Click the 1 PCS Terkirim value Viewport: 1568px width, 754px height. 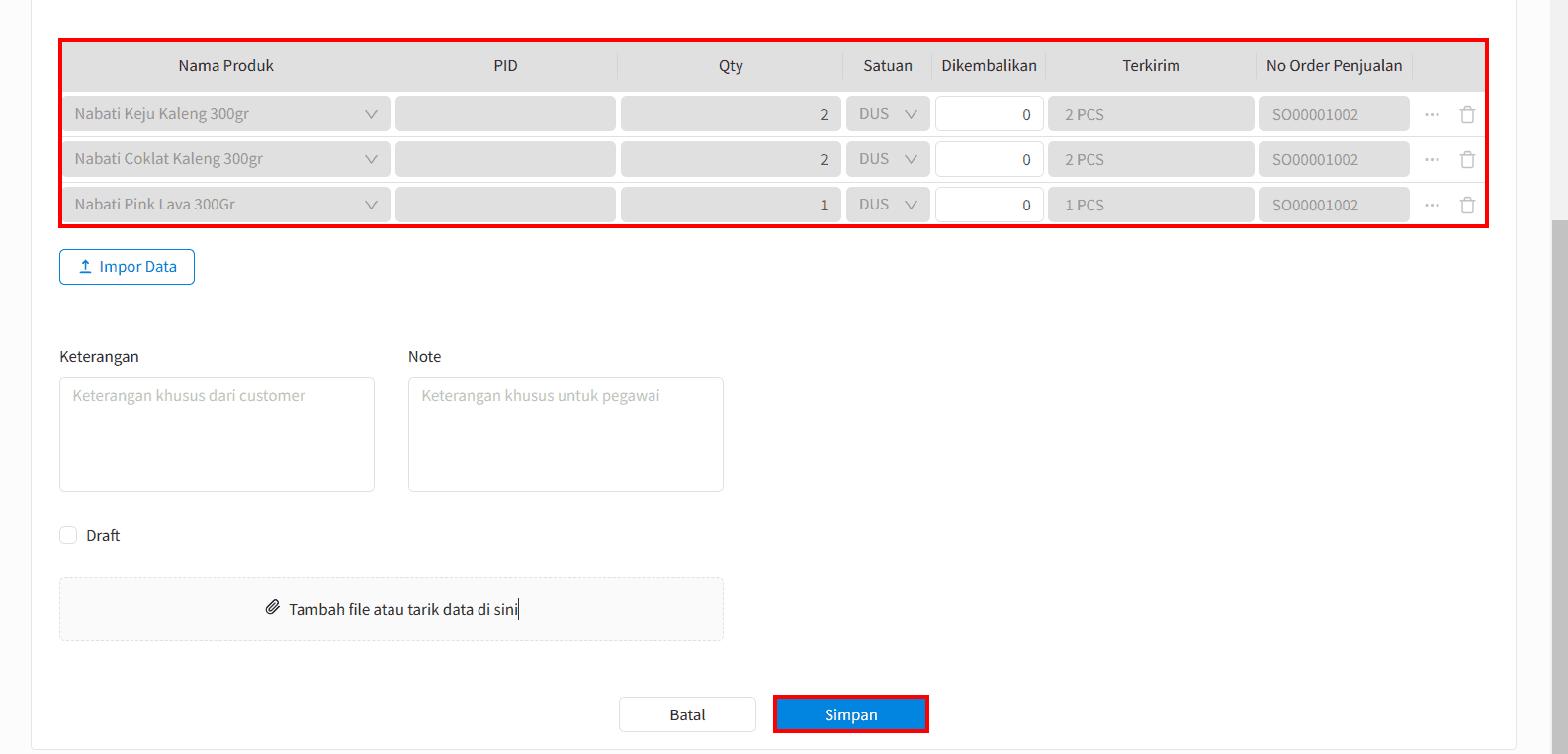1151,205
